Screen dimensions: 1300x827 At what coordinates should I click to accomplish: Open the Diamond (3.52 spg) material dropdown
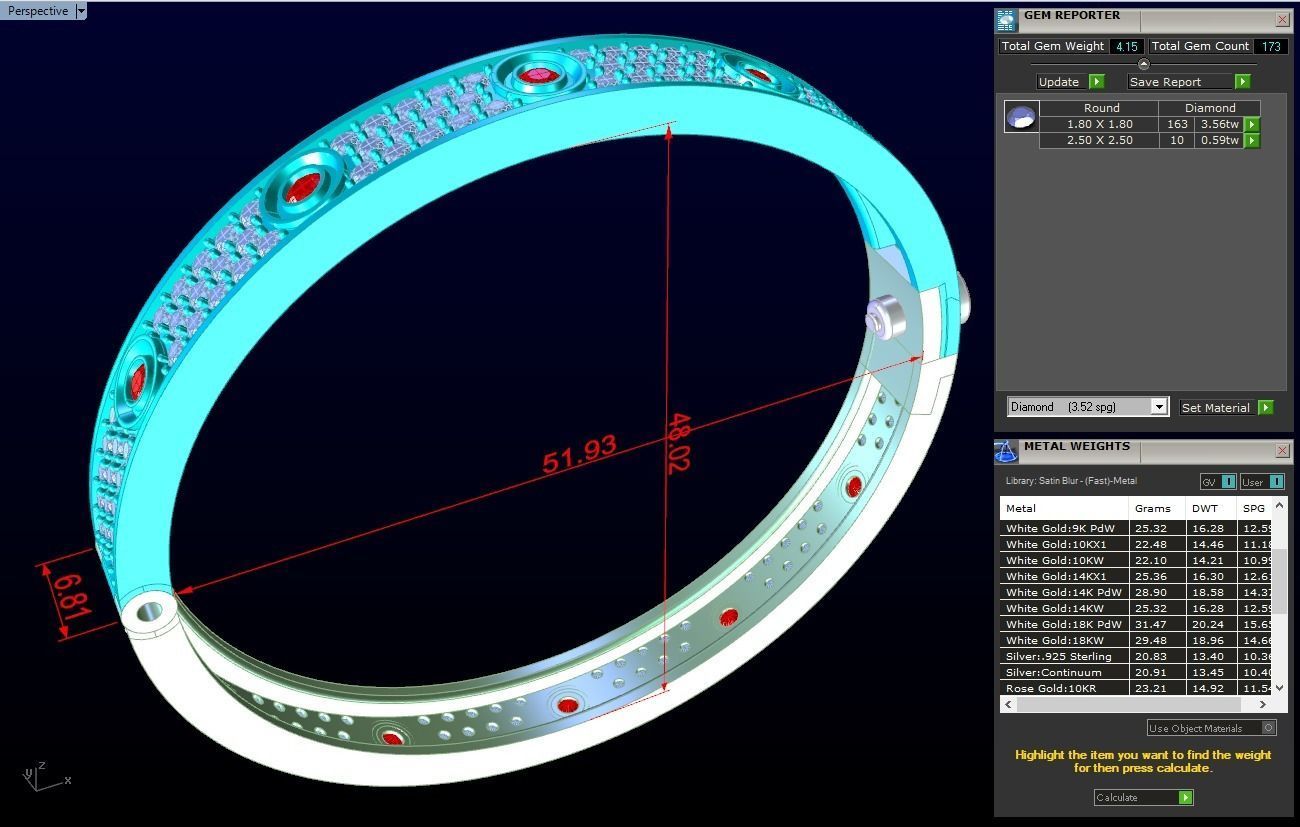1088,407
